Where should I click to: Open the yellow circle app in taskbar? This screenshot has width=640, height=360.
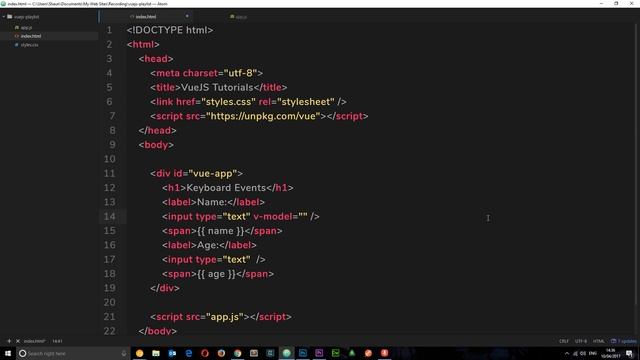(140, 353)
